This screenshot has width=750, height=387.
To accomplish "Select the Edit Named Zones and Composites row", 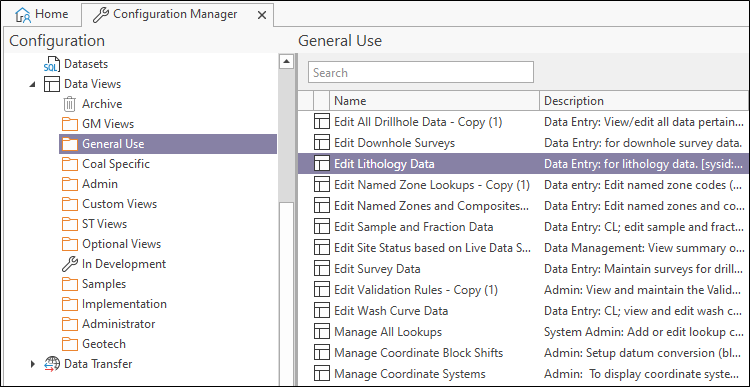I will [x=524, y=206].
